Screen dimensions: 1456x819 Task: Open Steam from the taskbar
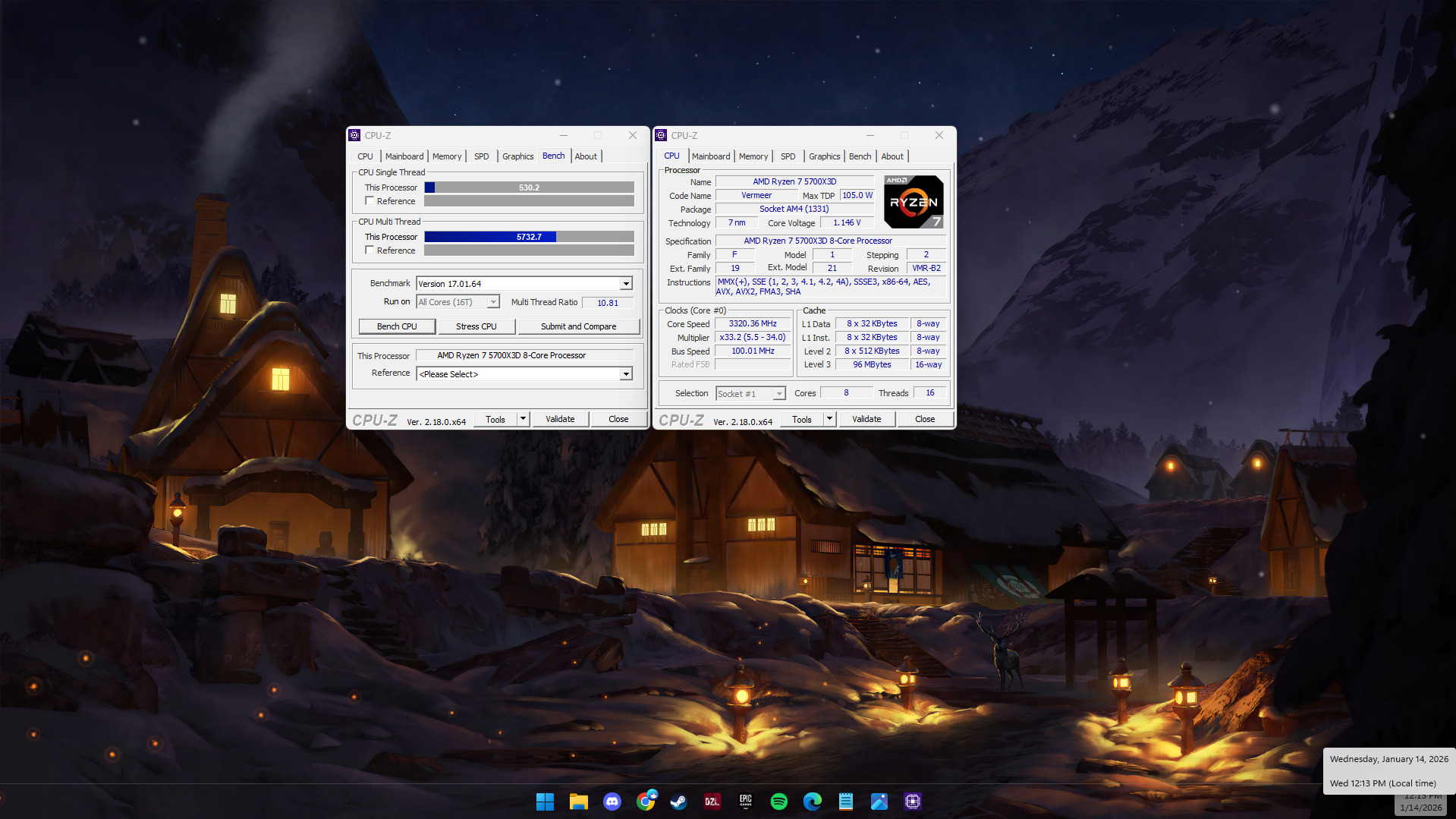pos(679,802)
